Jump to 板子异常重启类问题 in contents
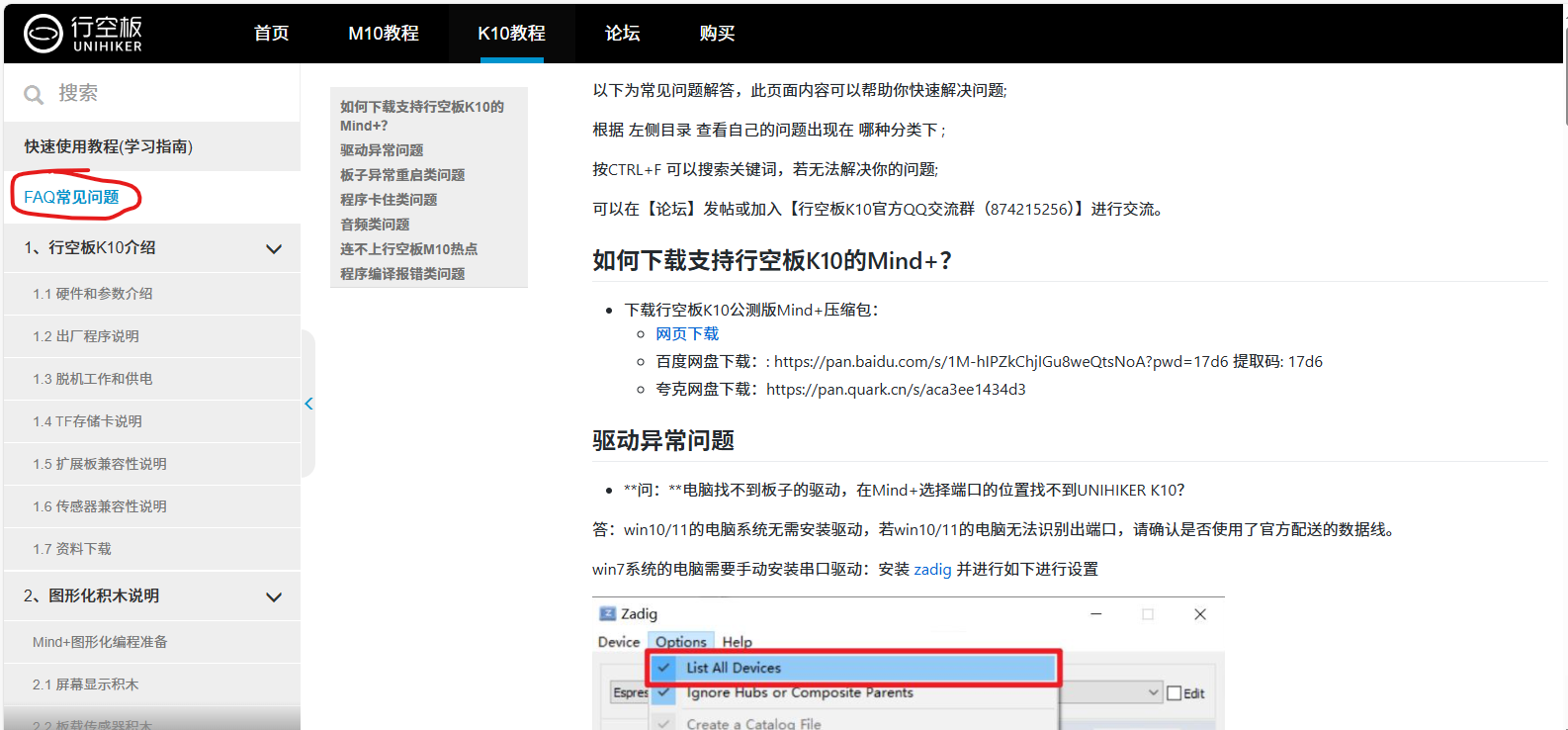This screenshot has height=730, width=1568. (x=402, y=175)
